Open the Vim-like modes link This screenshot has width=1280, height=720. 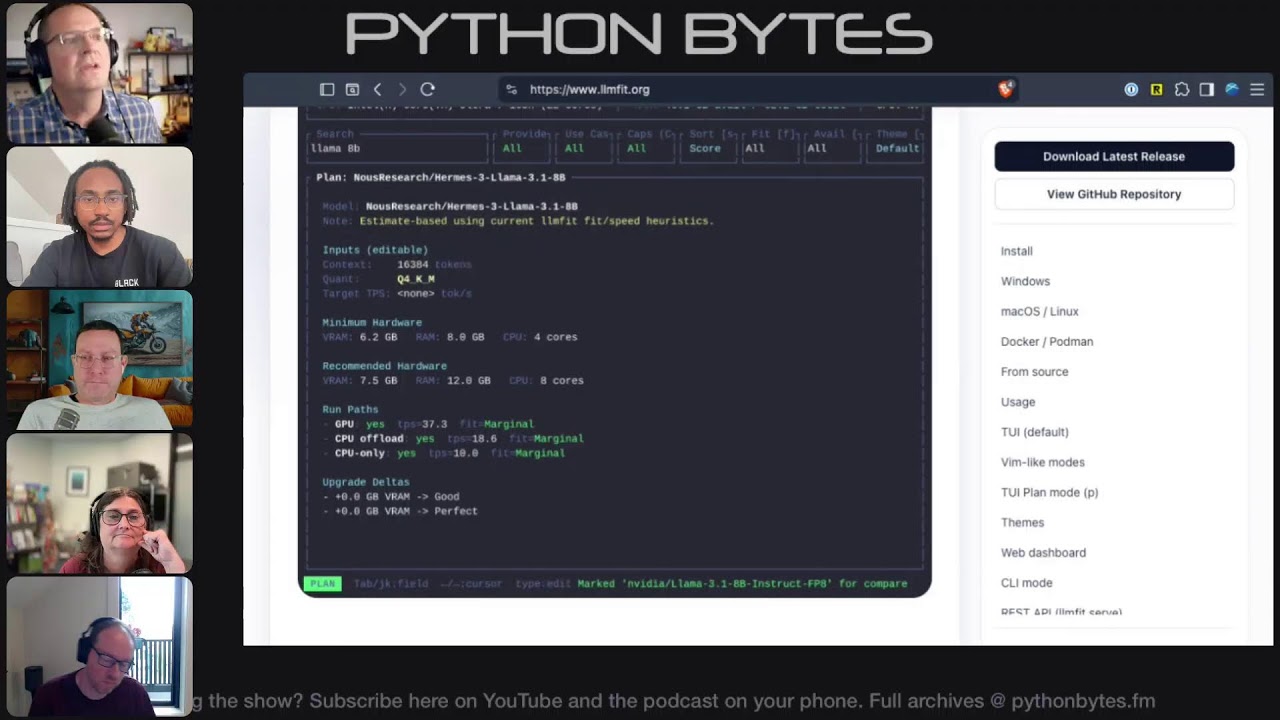click(x=1042, y=462)
